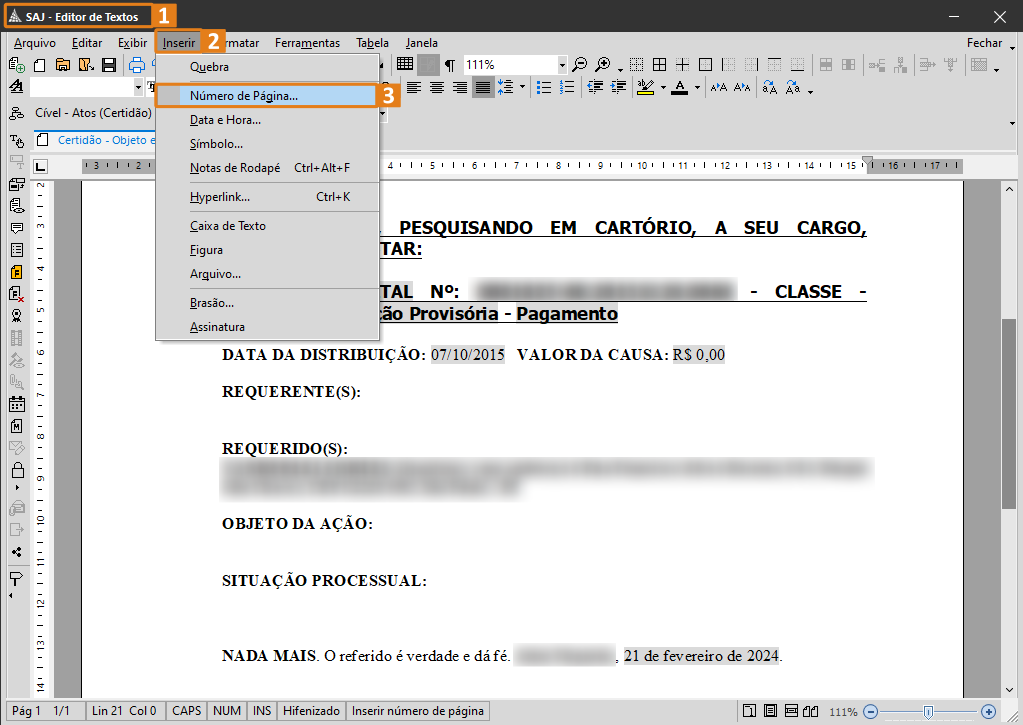1023x725 pixels.
Task: Click the decrease font size icon
Action: coord(742,87)
